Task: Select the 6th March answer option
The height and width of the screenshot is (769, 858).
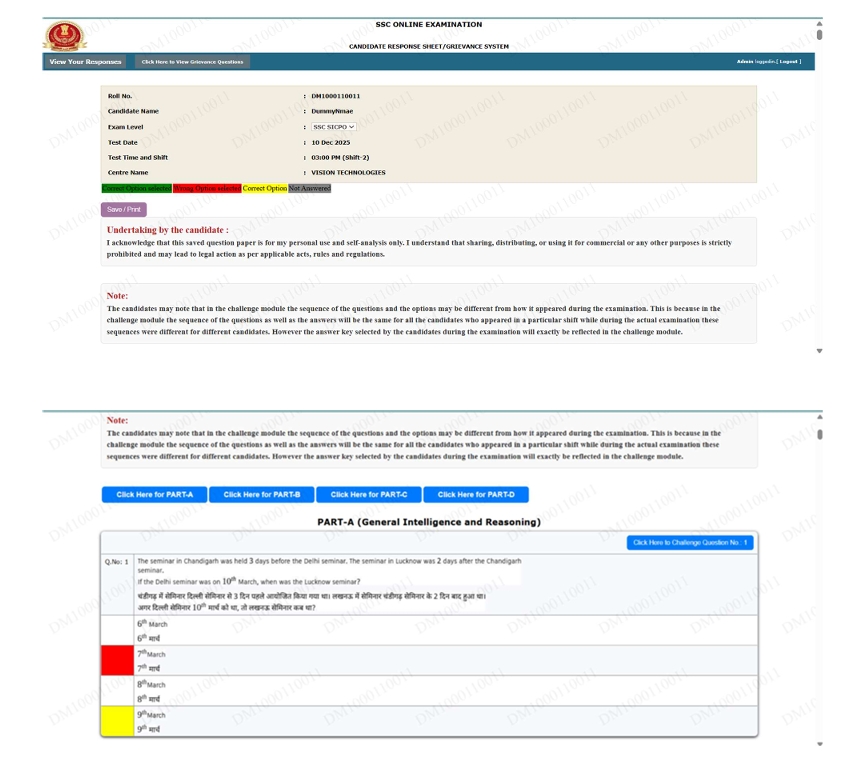Action: point(153,630)
